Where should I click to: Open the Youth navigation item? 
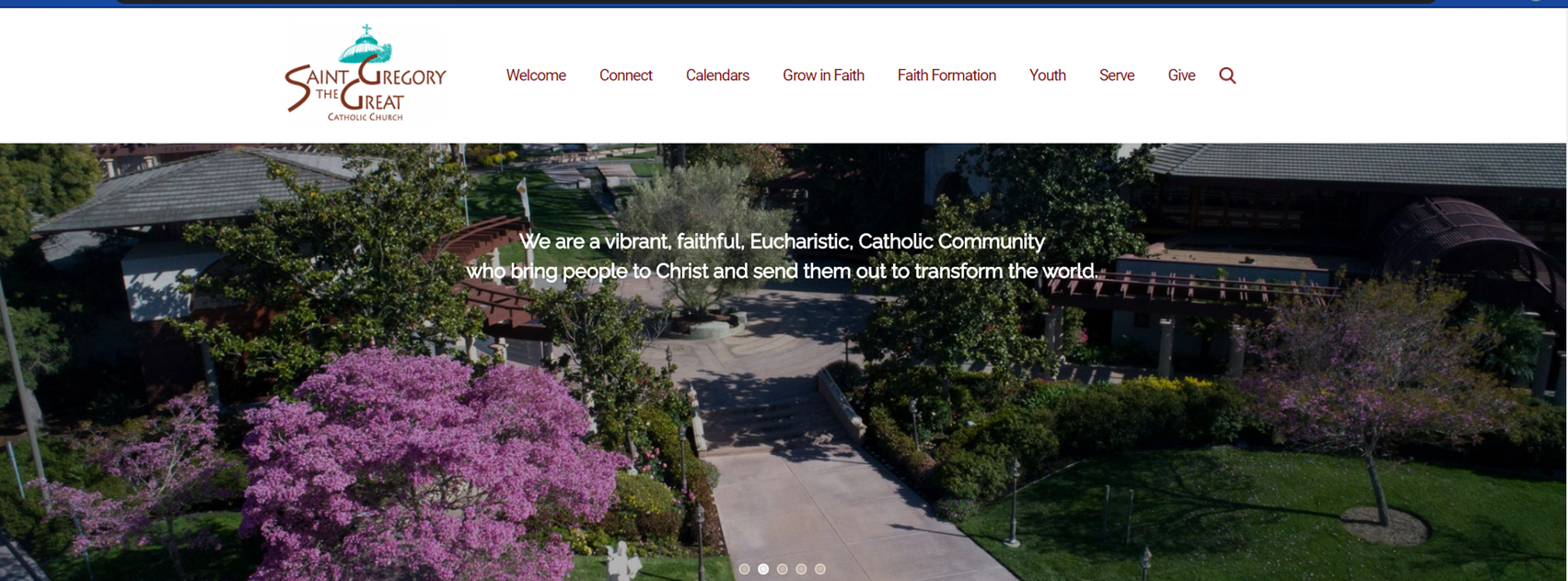click(1048, 76)
